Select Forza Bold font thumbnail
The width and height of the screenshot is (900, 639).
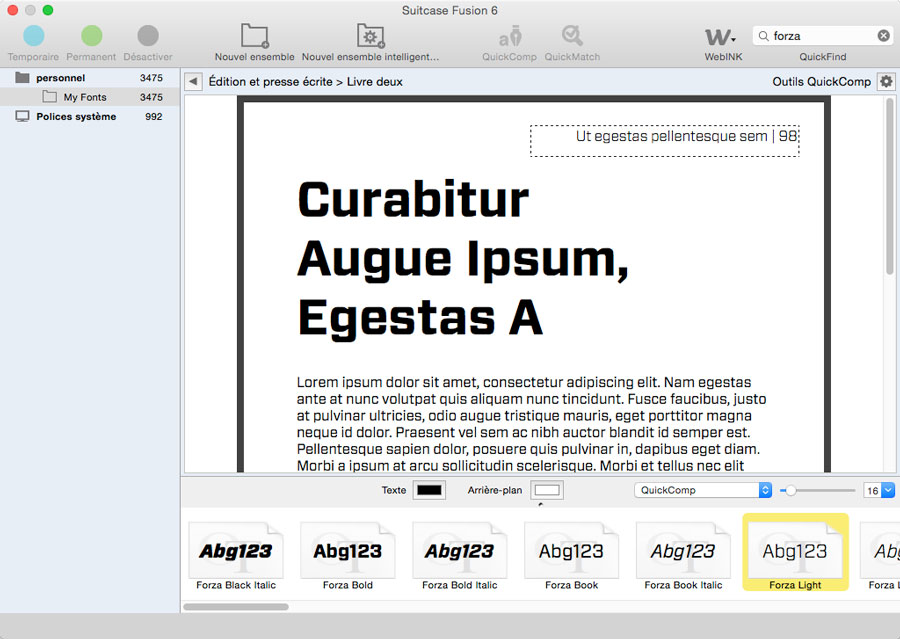348,556
